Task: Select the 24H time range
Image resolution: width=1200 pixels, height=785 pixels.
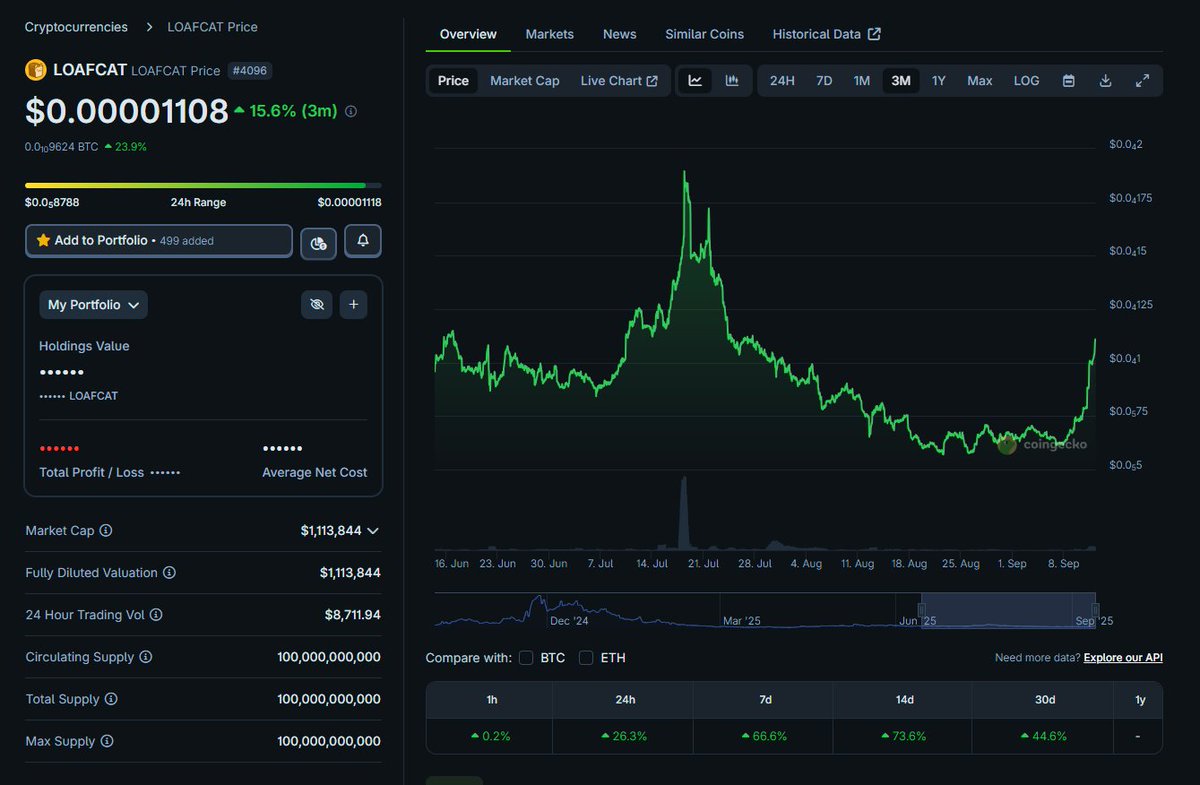Action: [x=782, y=81]
